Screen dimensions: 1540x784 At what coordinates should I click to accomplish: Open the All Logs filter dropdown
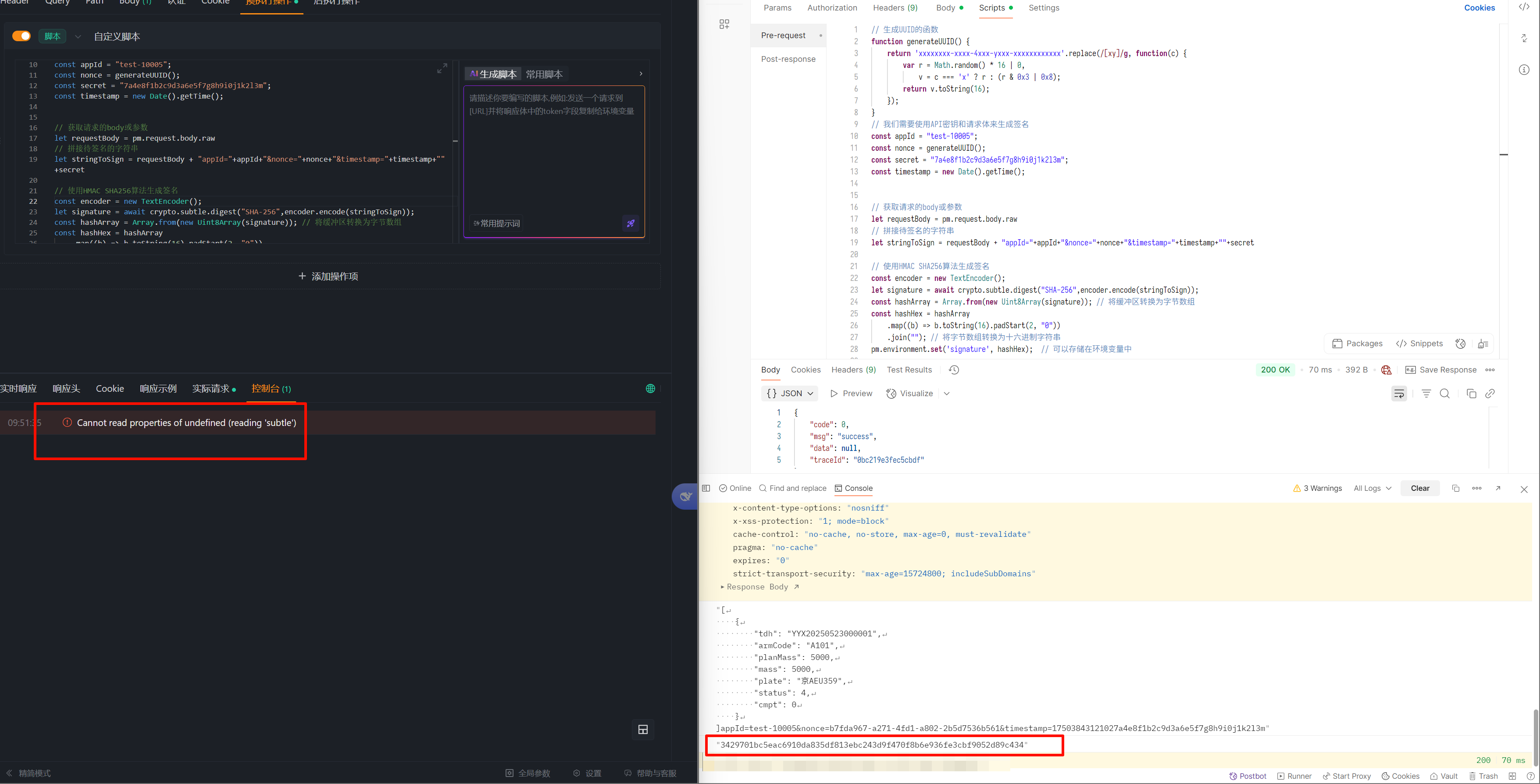point(1372,488)
